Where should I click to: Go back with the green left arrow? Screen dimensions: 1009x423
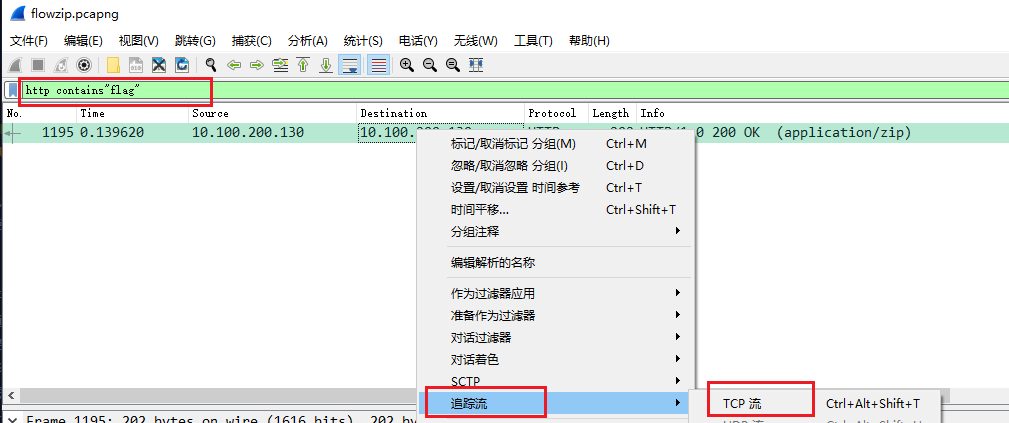(234, 65)
